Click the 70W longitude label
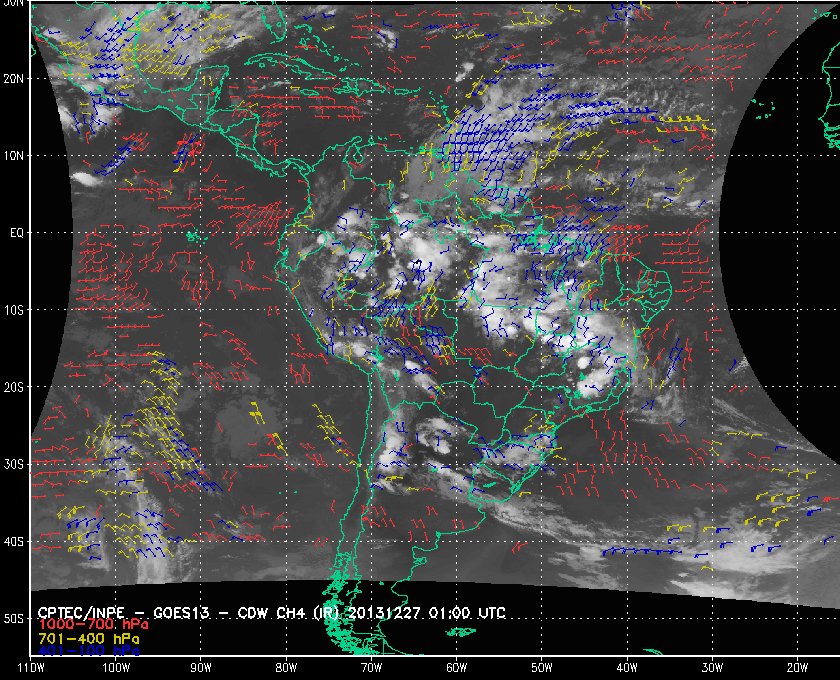The height and width of the screenshot is (680, 840). [x=371, y=668]
